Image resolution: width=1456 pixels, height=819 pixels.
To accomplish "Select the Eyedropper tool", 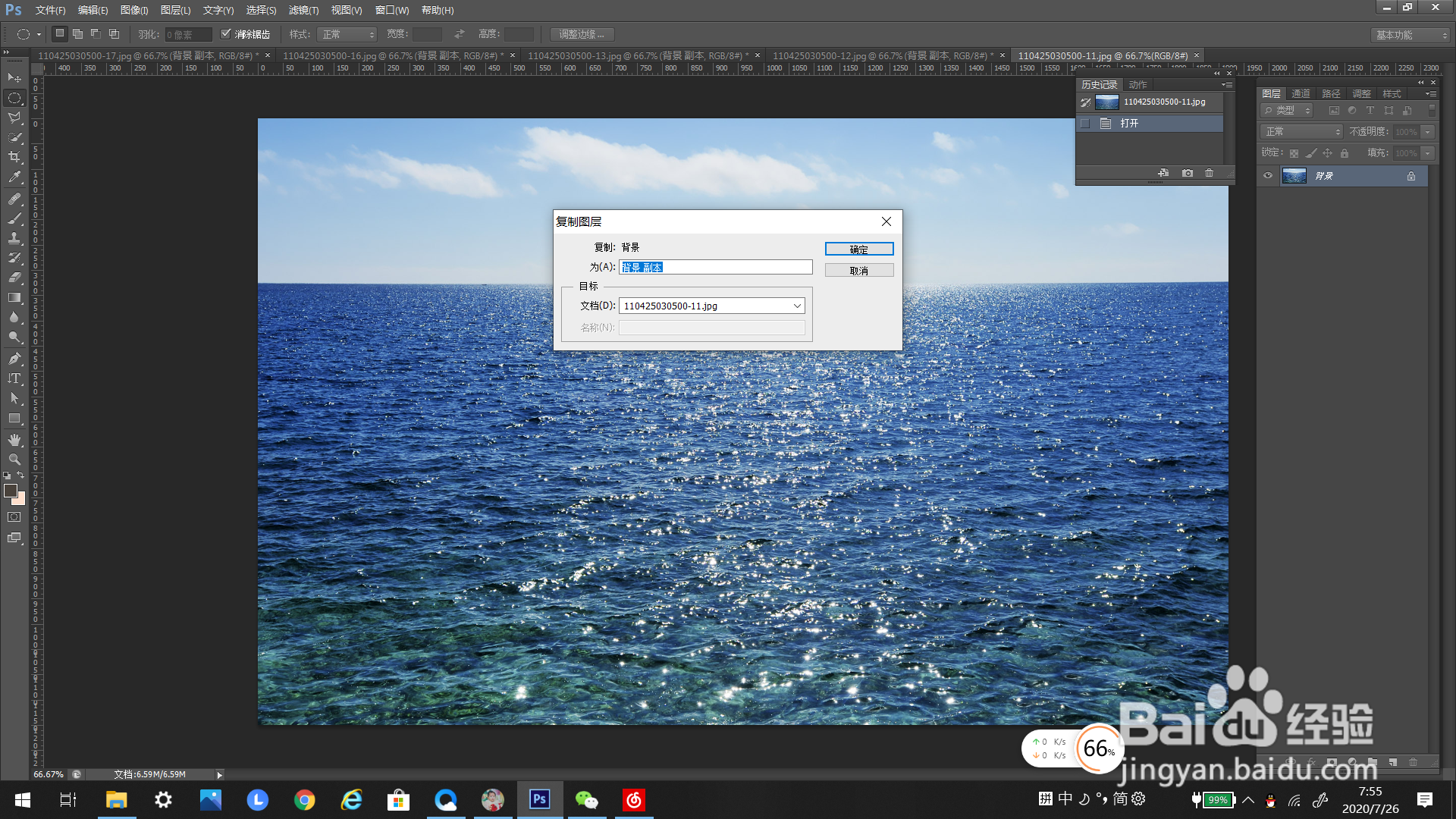I will pyautogui.click(x=14, y=177).
